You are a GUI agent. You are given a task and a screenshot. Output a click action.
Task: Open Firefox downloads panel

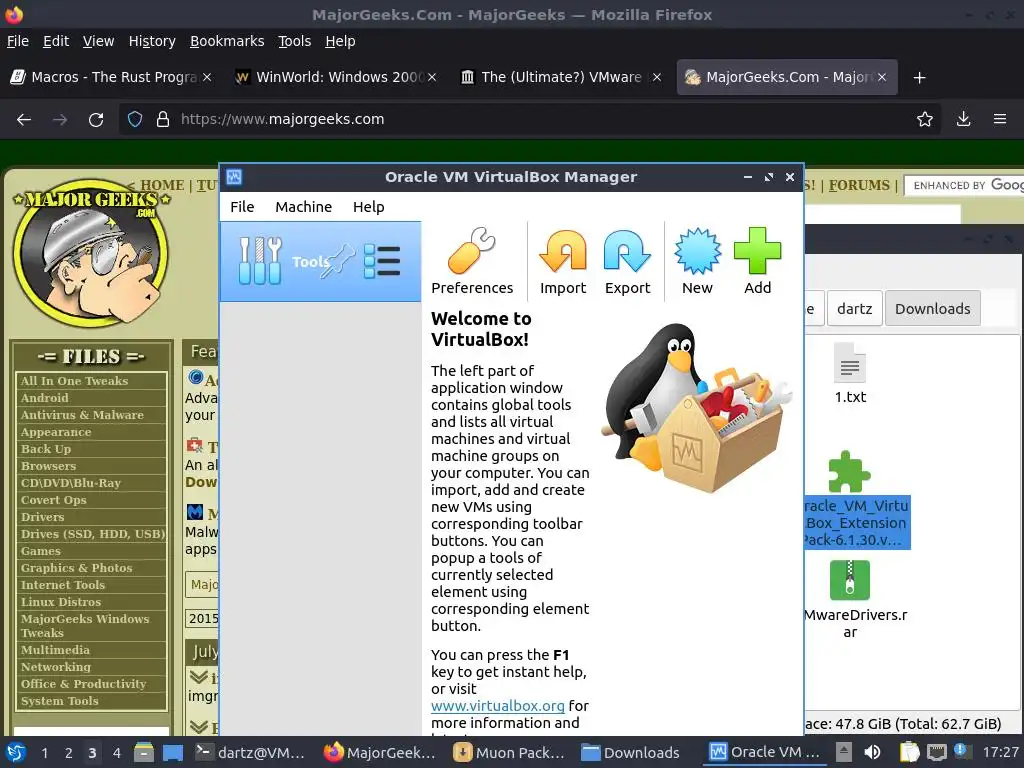963,120
